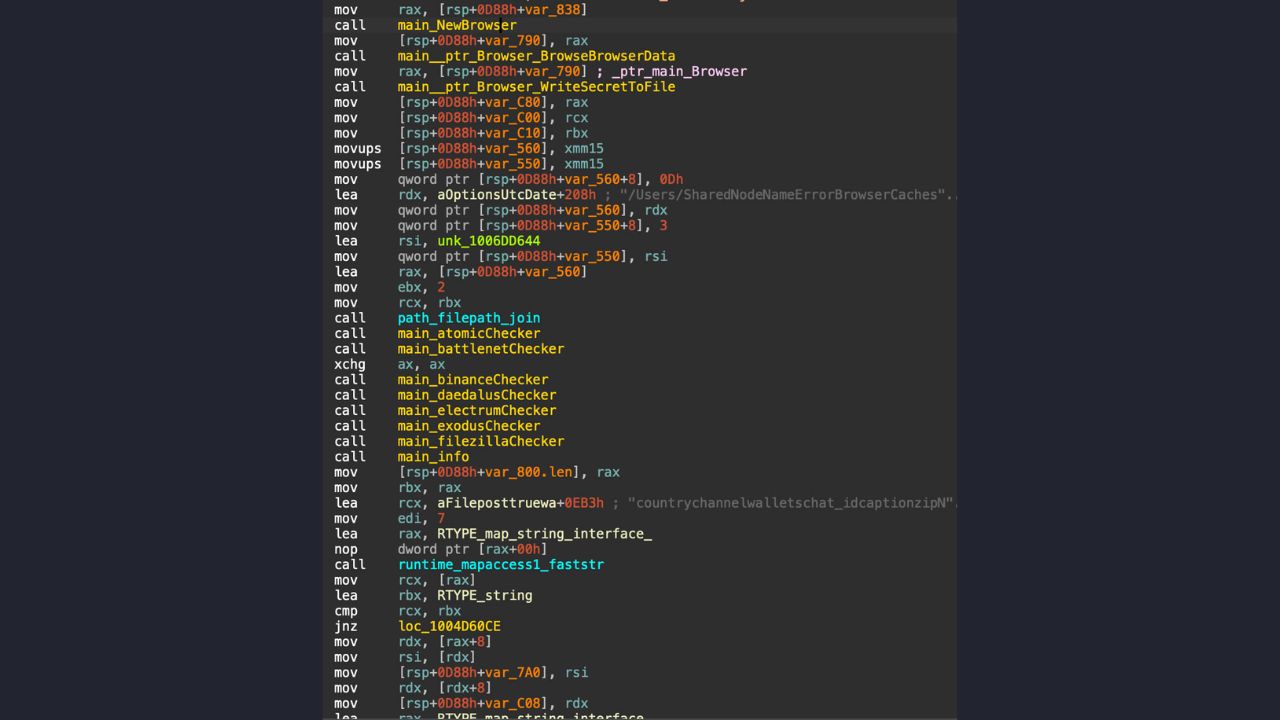
Task: Click the lea rax, [rsp+0D88h+var_560] line
Action: pos(461,272)
